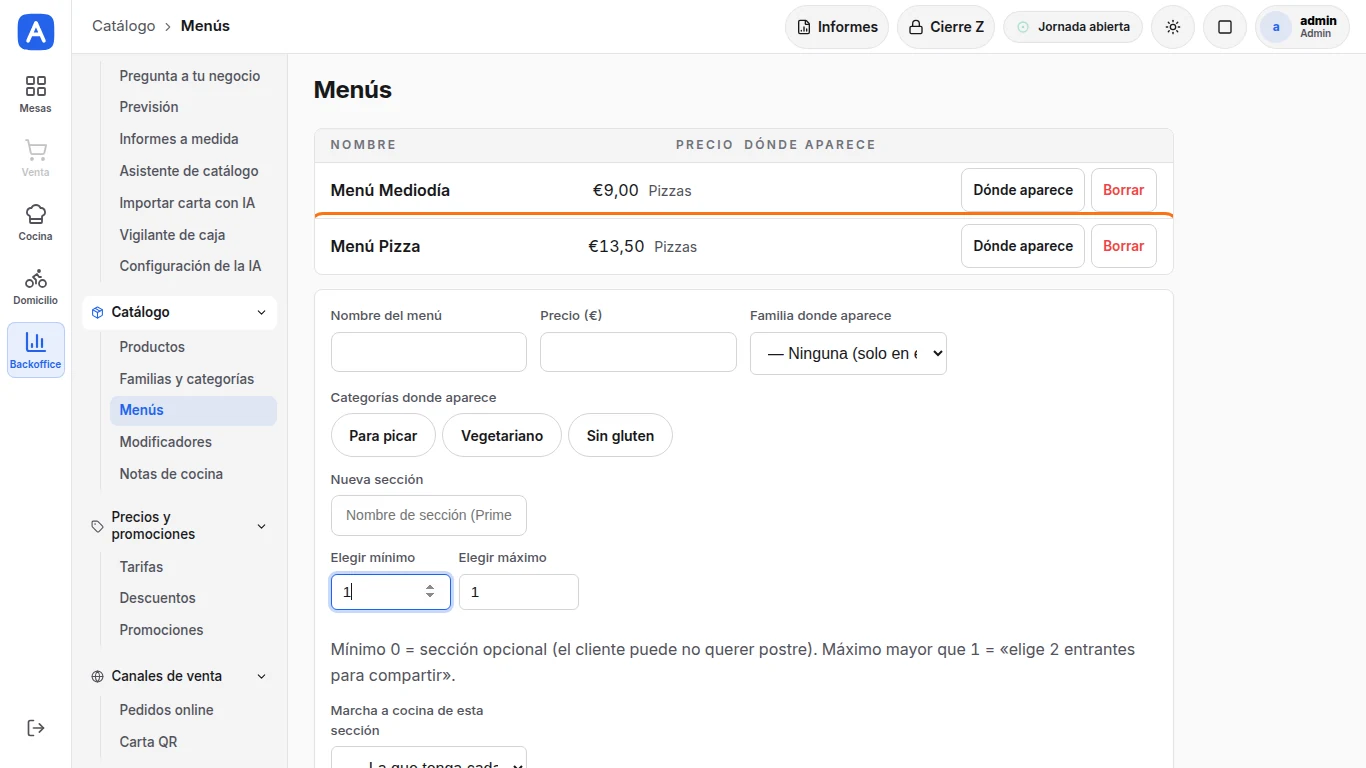
Task: Focus the Precio (€) input field
Action: pos(638,352)
